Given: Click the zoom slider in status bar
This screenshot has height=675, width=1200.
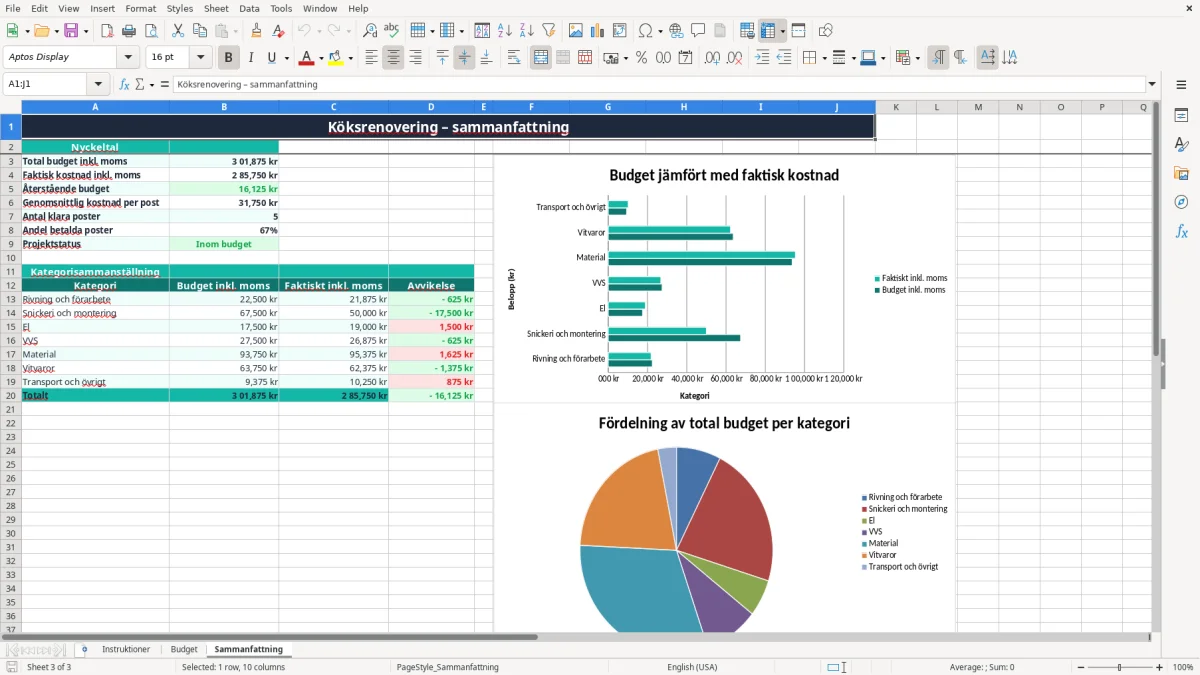Looking at the screenshot, I should (x=1118, y=667).
